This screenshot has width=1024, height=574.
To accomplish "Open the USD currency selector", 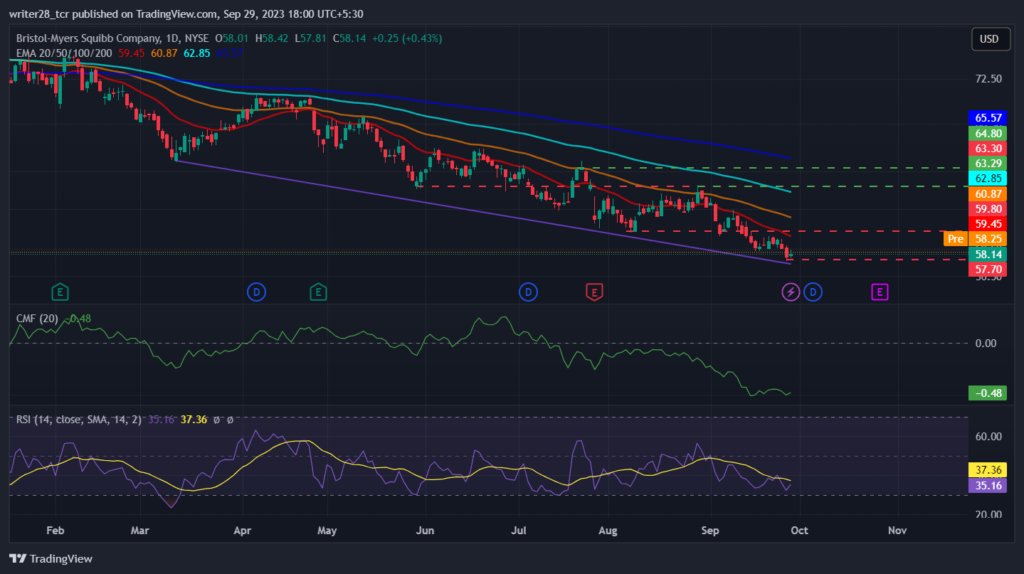I will pos(990,39).
